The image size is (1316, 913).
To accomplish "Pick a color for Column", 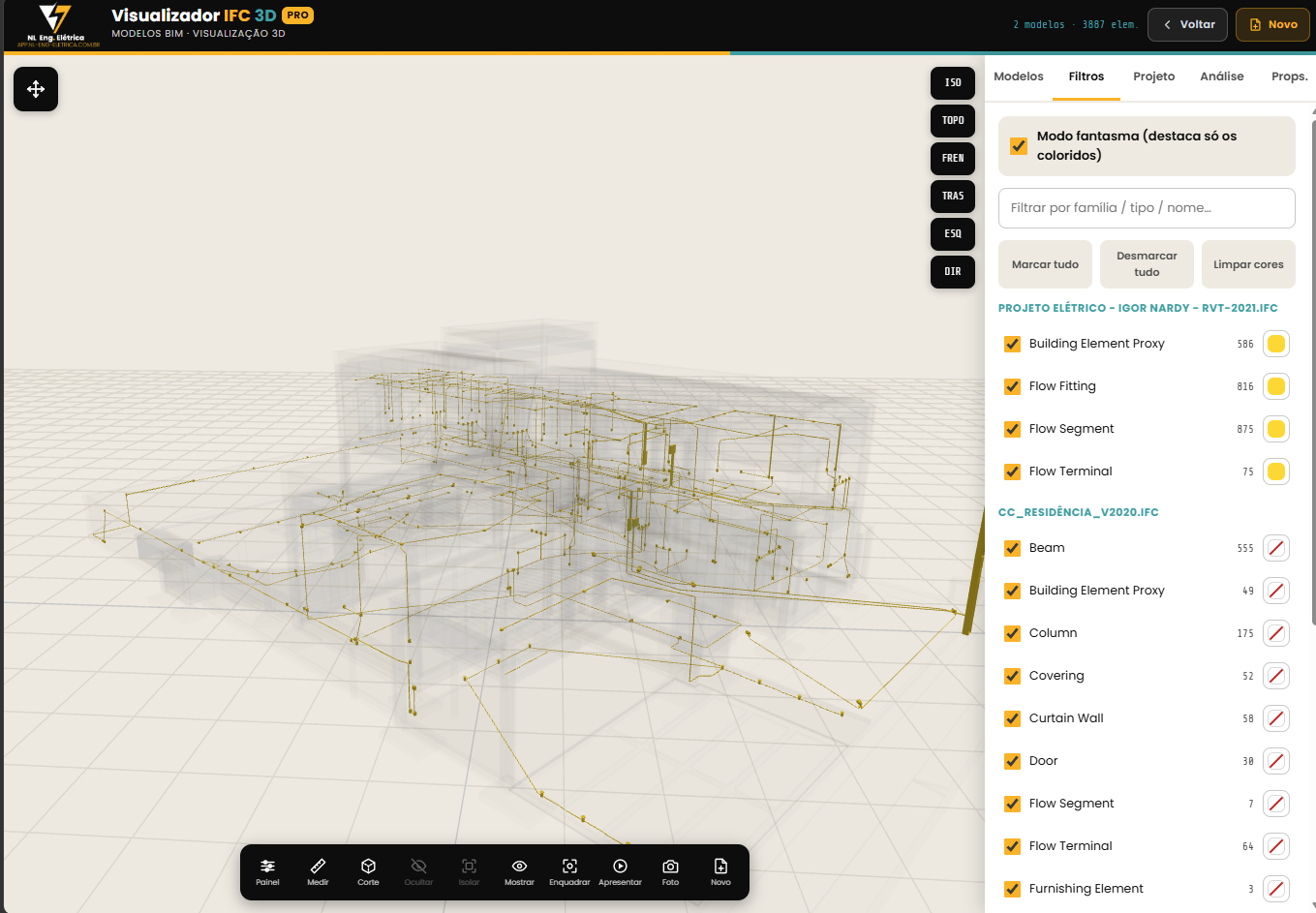I will (1276, 633).
